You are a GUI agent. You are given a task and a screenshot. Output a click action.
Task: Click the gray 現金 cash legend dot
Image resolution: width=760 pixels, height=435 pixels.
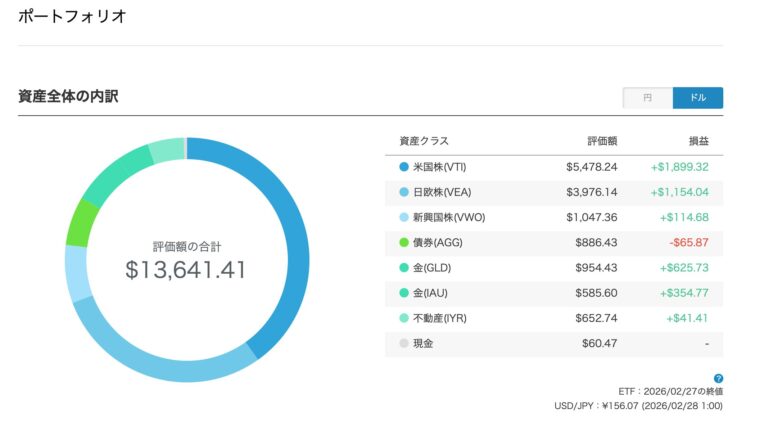click(403, 344)
